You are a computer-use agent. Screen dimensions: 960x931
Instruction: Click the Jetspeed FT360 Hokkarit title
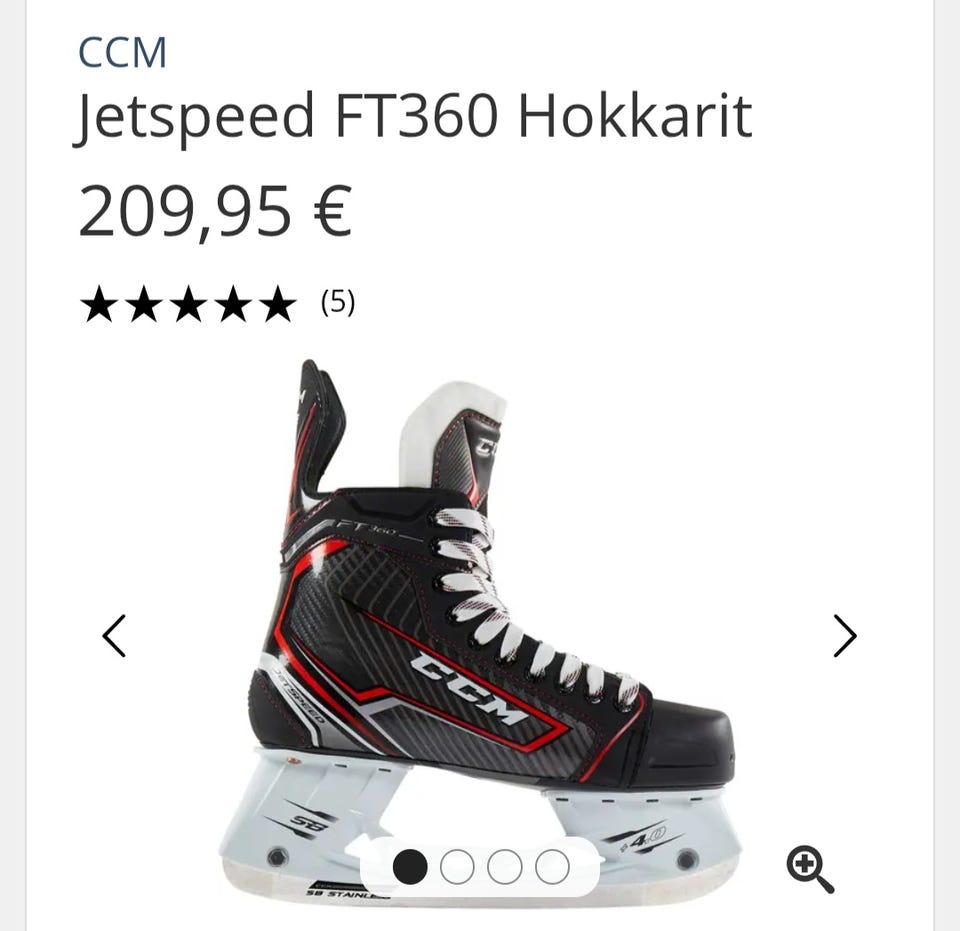(x=413, y=117)
